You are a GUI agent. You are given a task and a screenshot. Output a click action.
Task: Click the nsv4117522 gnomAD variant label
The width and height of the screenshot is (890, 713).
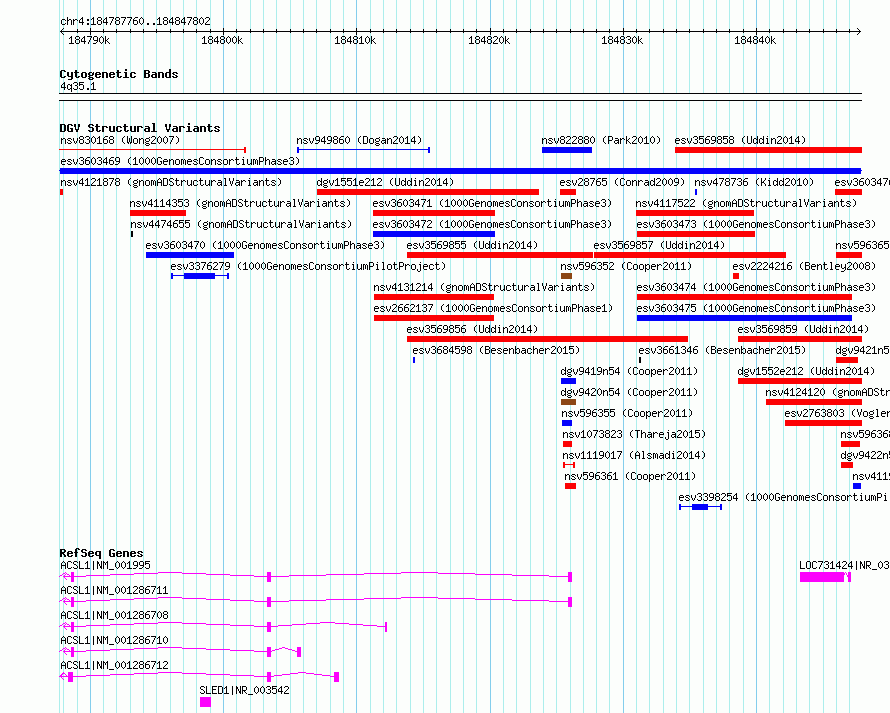pos(746,203)
